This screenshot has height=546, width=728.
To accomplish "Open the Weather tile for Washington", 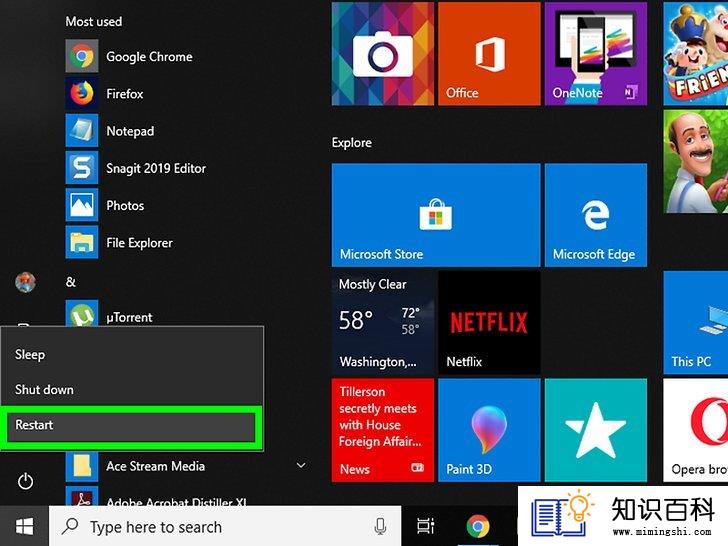I will click(x=383, y=323).
